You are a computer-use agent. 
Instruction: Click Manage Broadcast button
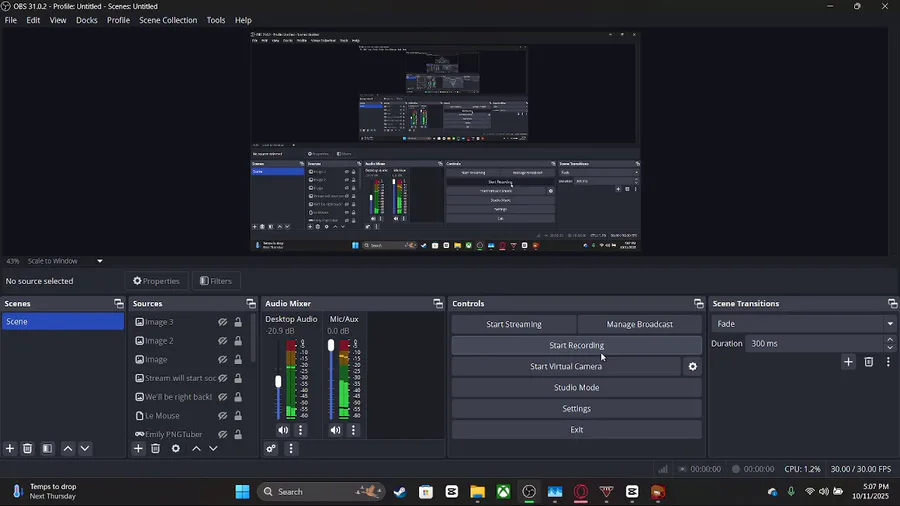[x=639, y=324]
